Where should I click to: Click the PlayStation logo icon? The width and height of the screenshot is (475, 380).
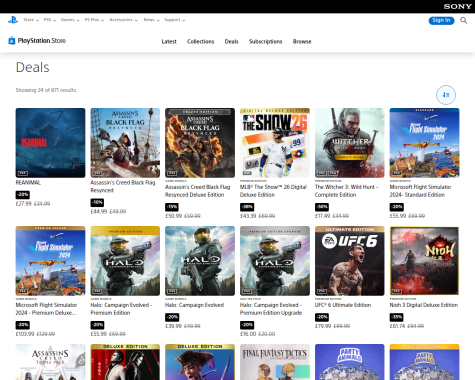pos(13,20)
